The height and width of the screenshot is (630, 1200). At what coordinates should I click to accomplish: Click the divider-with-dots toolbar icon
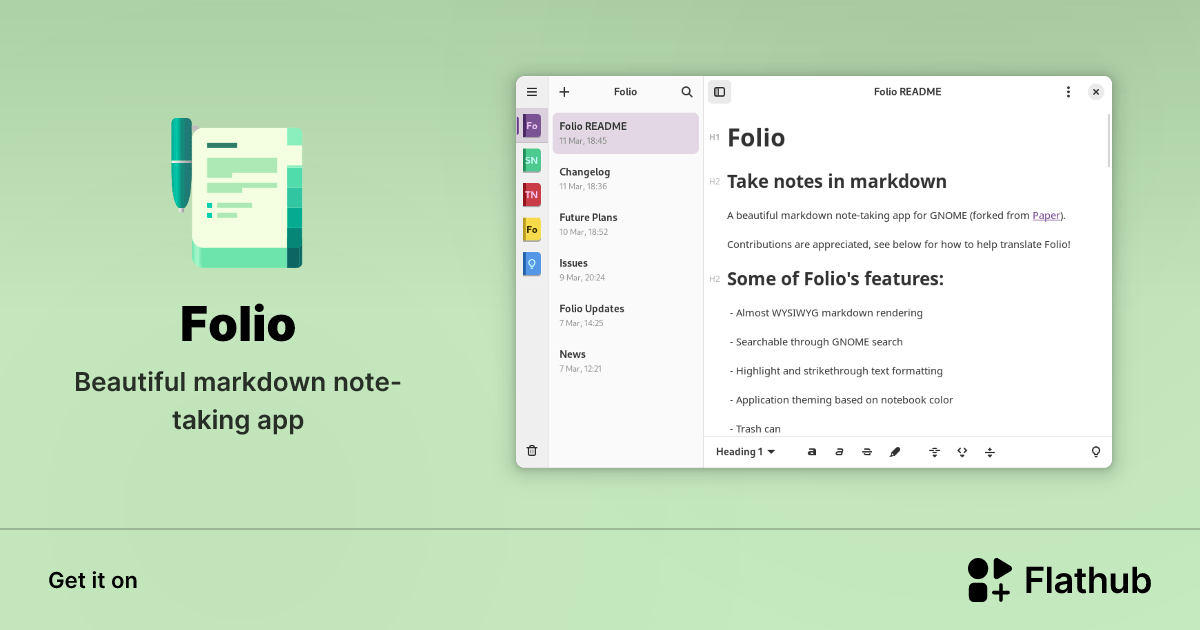pyautogui.click(x=990, y=452)
